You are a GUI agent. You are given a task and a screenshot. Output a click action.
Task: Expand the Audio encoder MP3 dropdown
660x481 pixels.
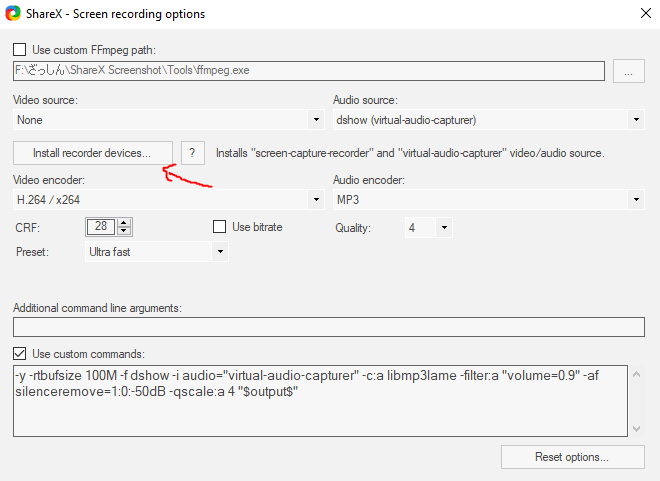488,199
